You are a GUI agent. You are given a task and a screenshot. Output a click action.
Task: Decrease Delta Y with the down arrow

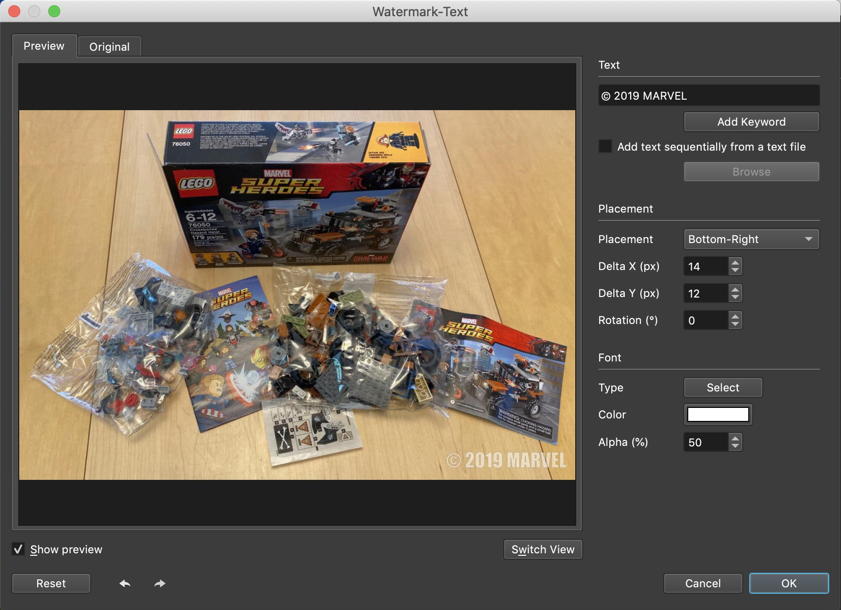click(735, 297)
